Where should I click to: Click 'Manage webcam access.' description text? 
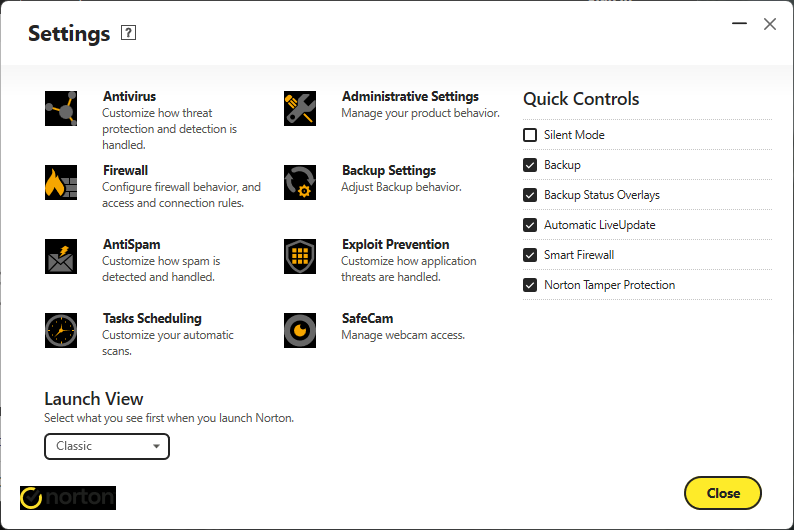(403, 335)
